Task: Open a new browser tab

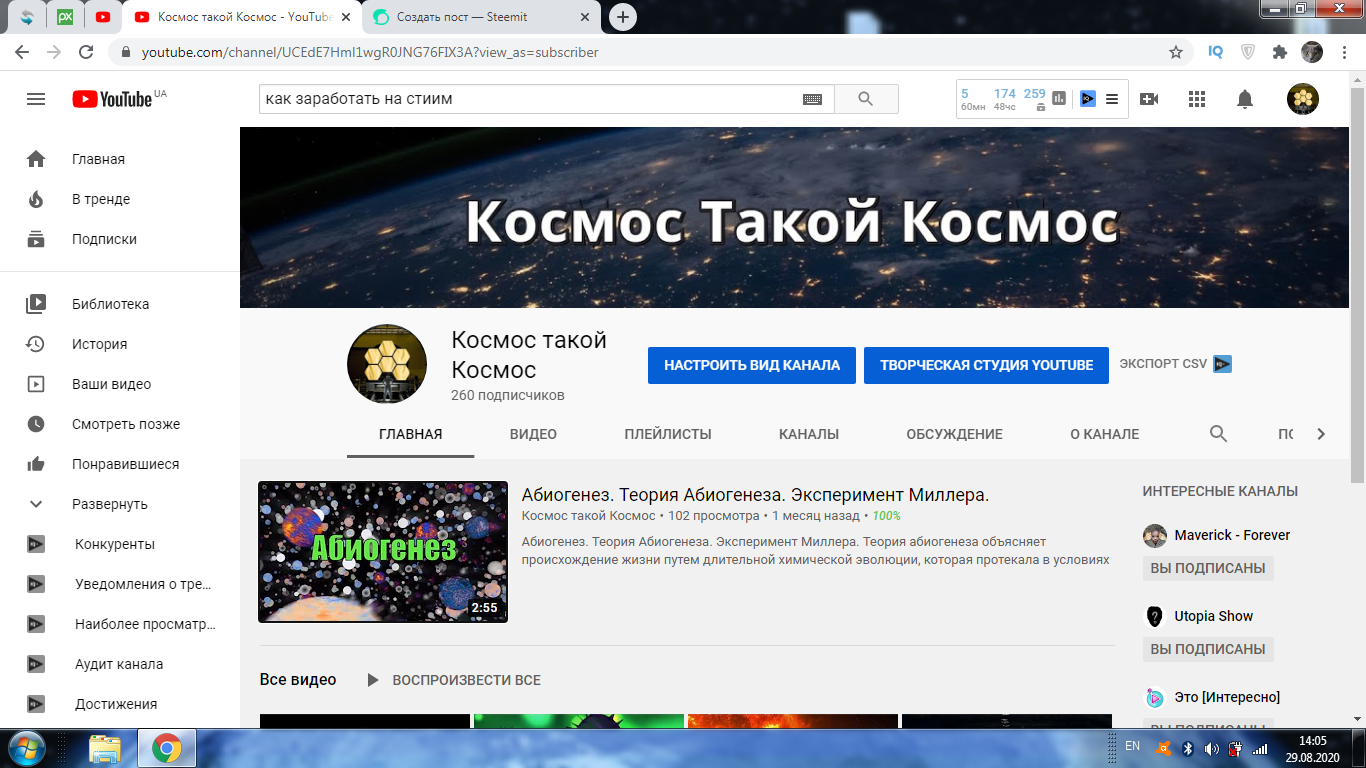Action: click(623, 17)
